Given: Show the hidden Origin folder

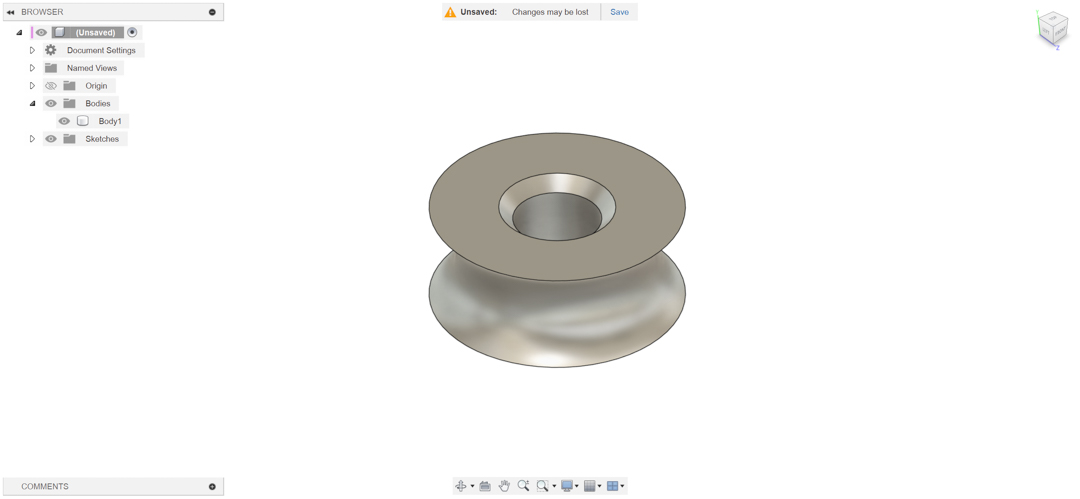Looking at the screenshot, I should pos(51,86).
